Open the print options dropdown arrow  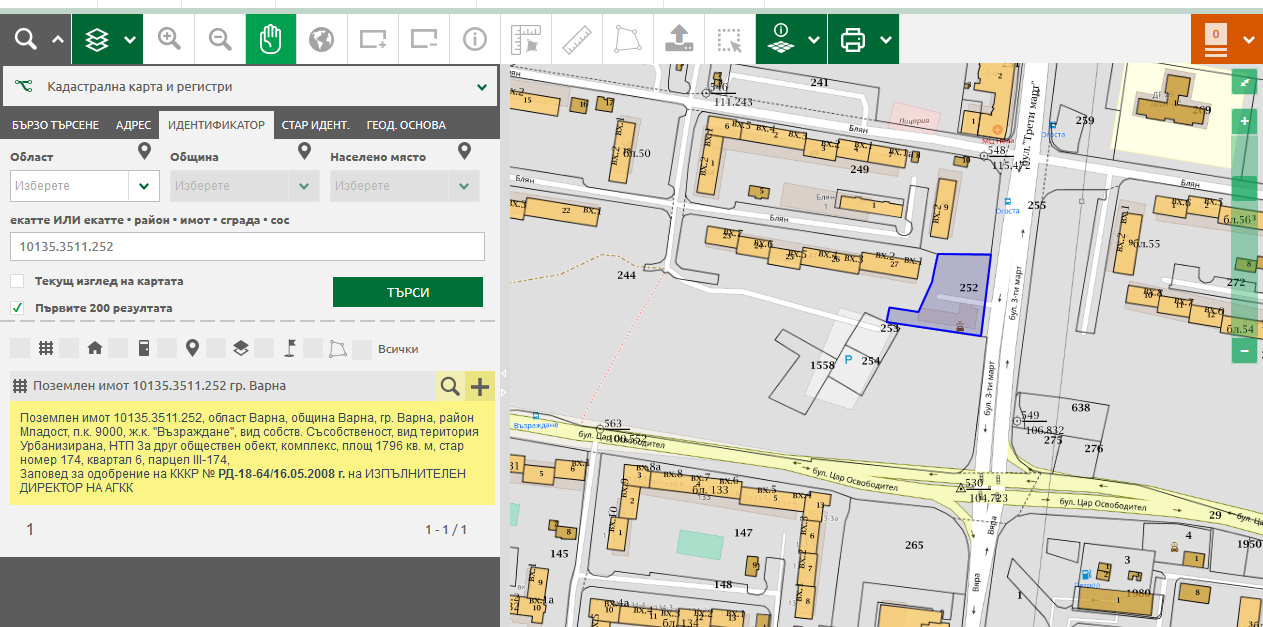pos(886,40)
